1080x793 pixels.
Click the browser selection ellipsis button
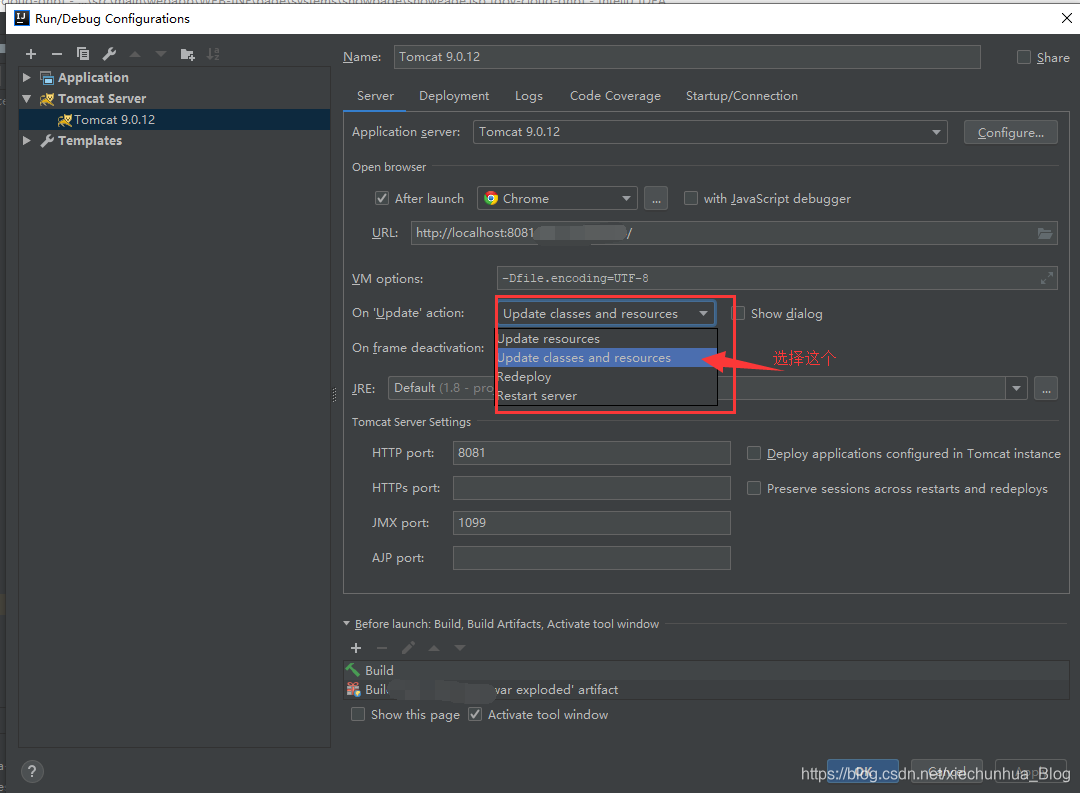tap(656, 199)
